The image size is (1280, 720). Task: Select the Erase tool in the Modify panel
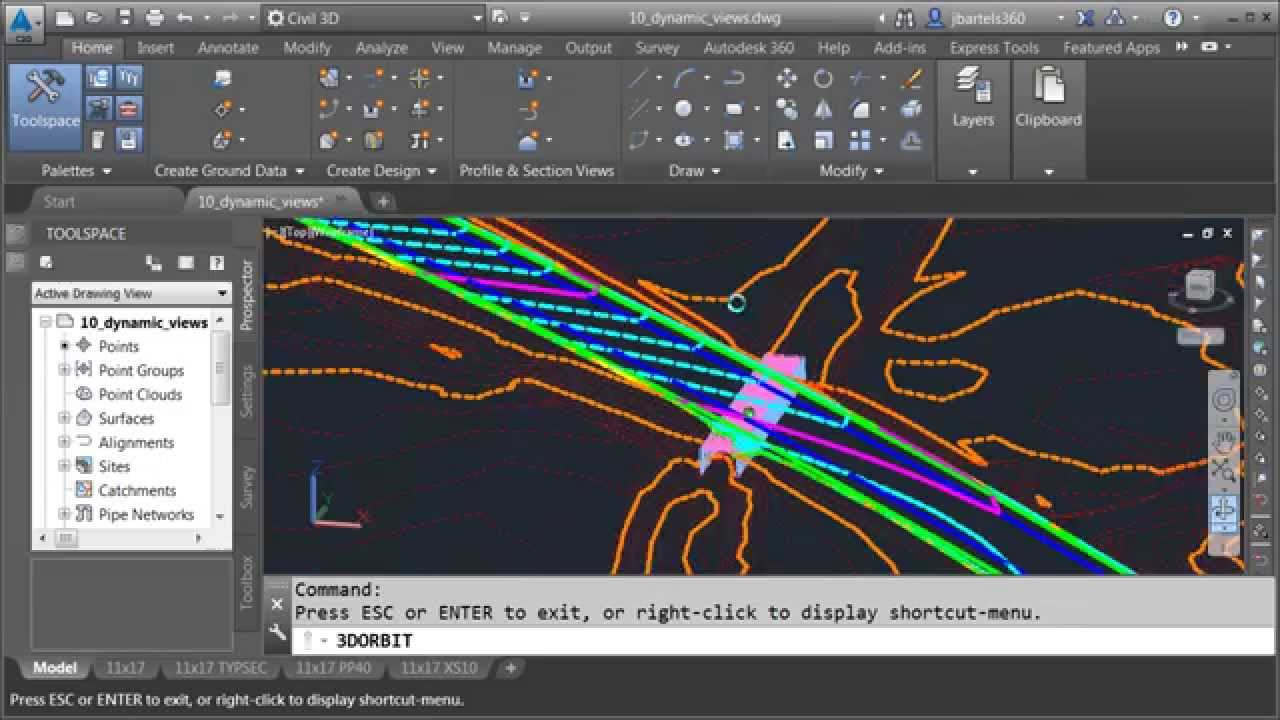[911, 78]
